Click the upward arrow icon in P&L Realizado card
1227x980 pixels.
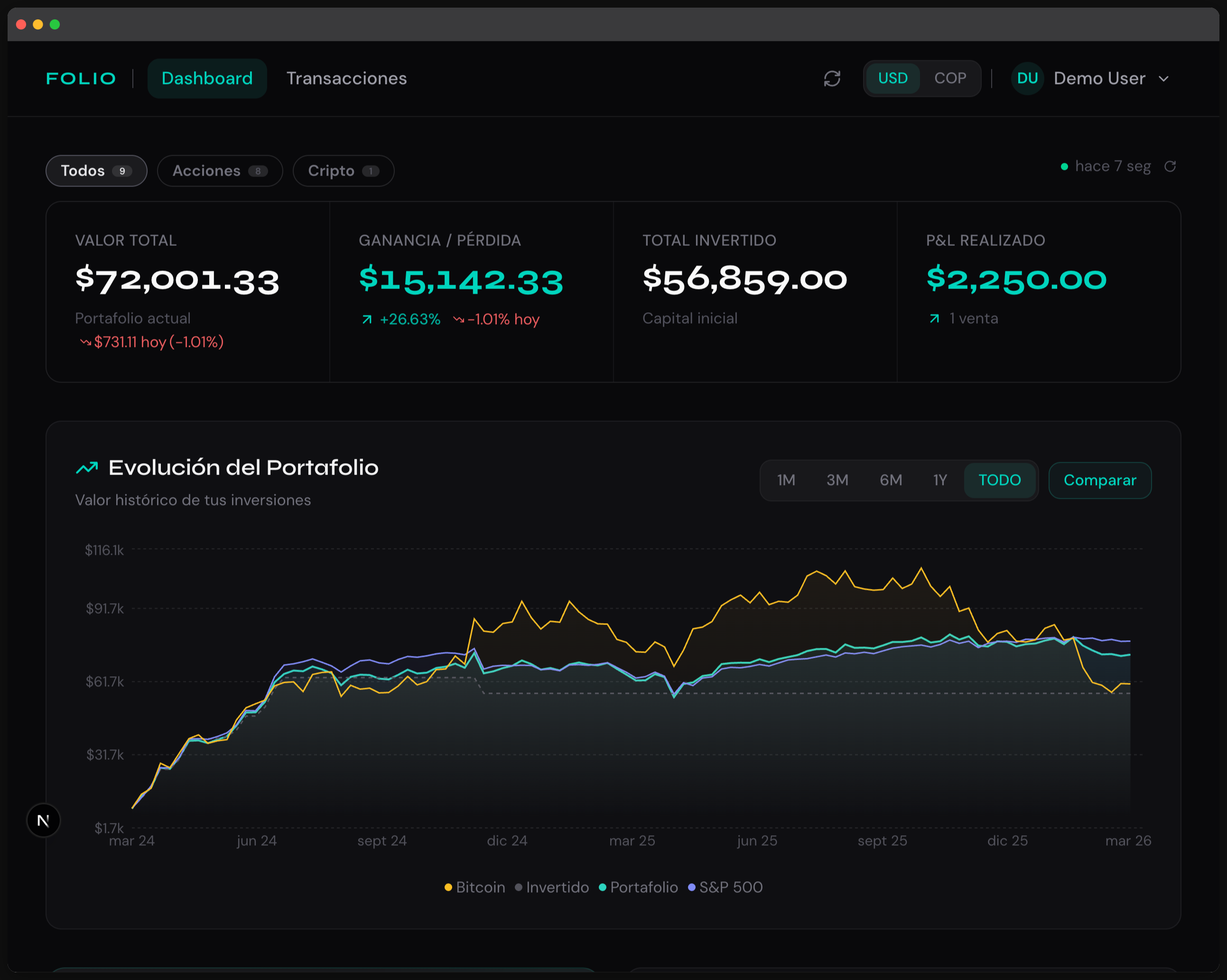(934, 319)
